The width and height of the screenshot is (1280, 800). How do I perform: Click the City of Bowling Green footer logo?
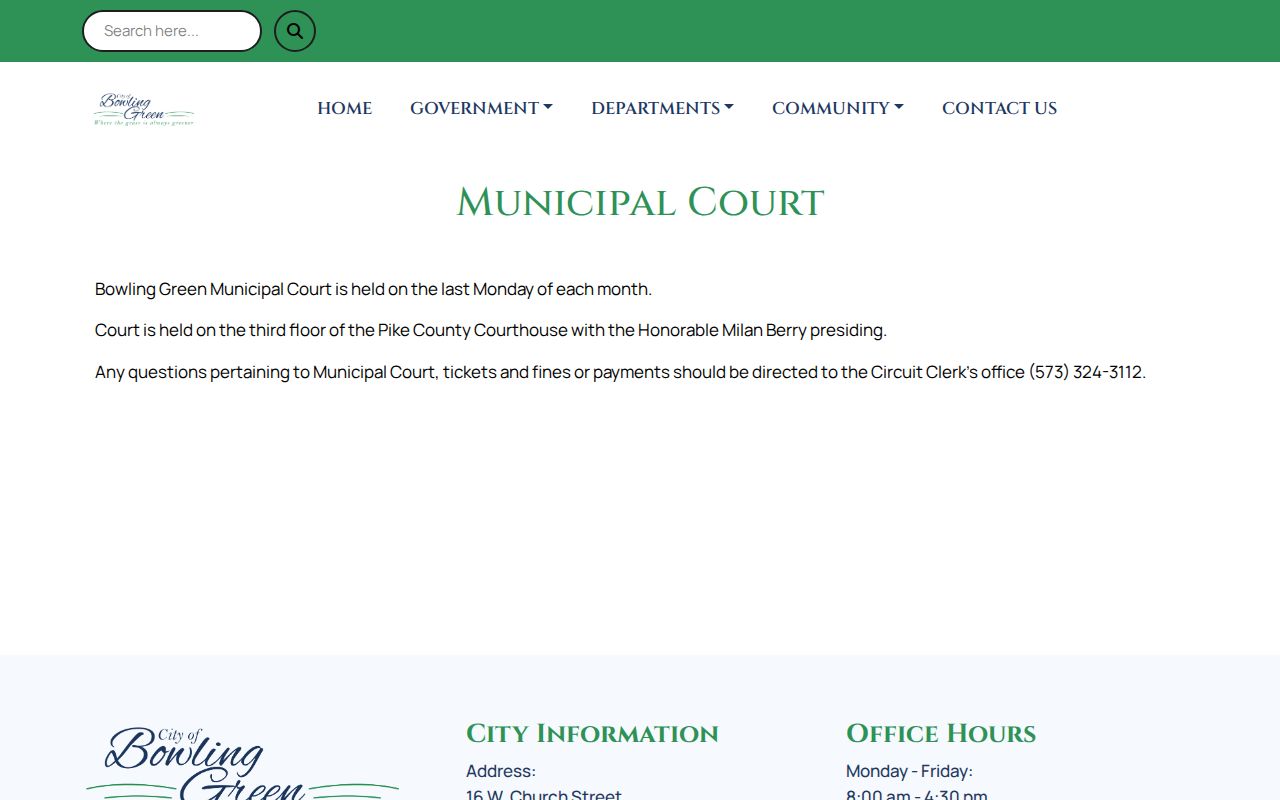[242, 763]
